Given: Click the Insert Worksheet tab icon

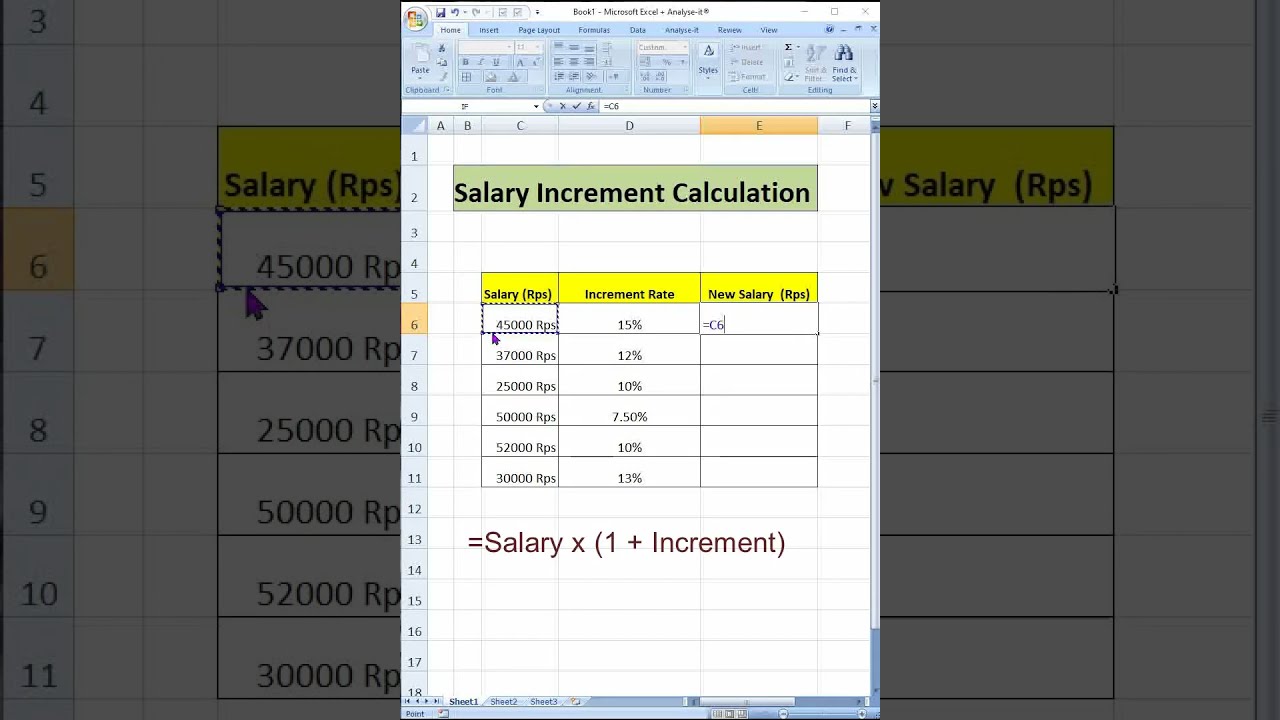Looking at the screenshot, I should [574, 702].
